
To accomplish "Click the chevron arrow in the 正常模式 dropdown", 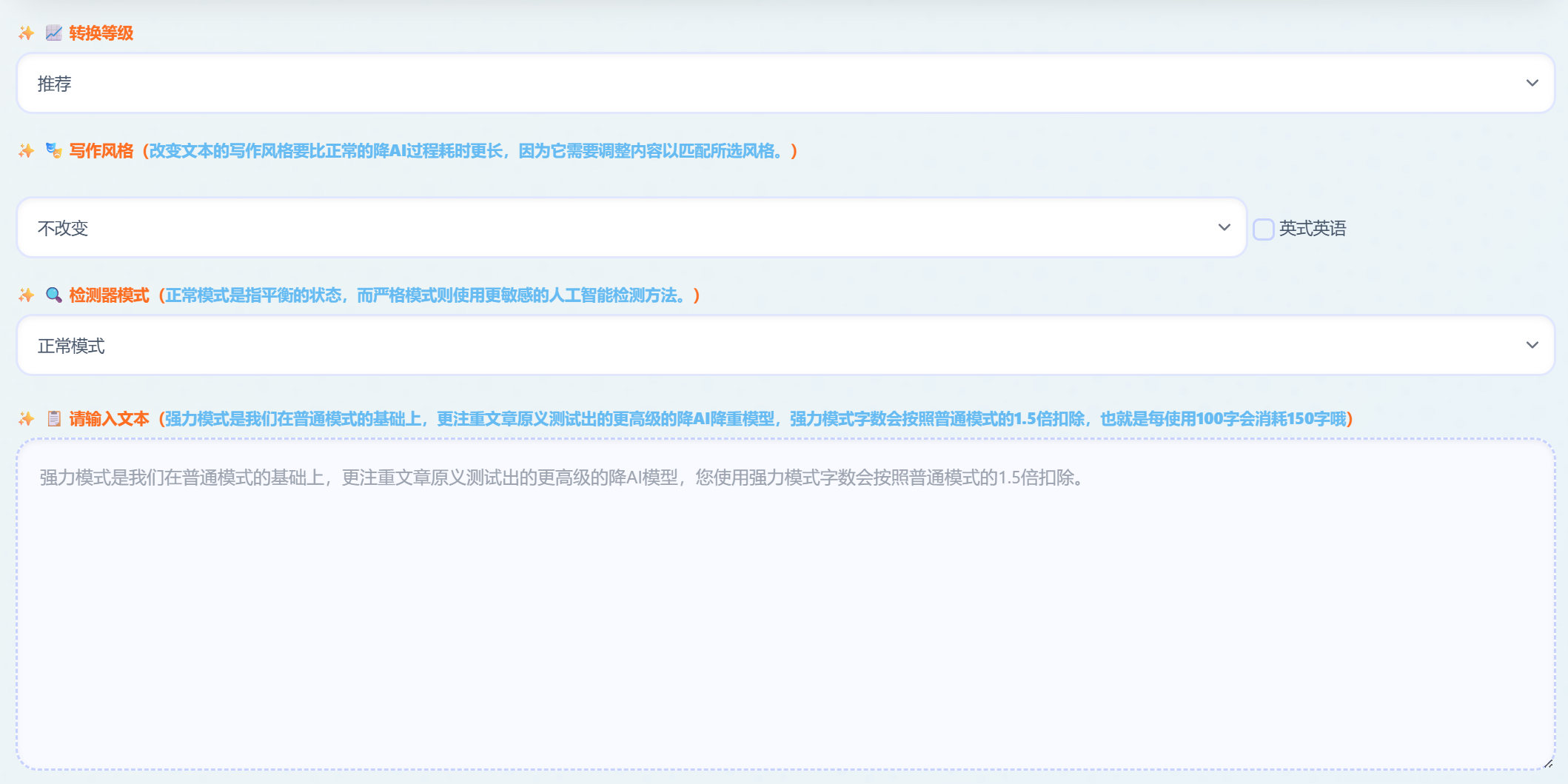I will coord(1532,346).
